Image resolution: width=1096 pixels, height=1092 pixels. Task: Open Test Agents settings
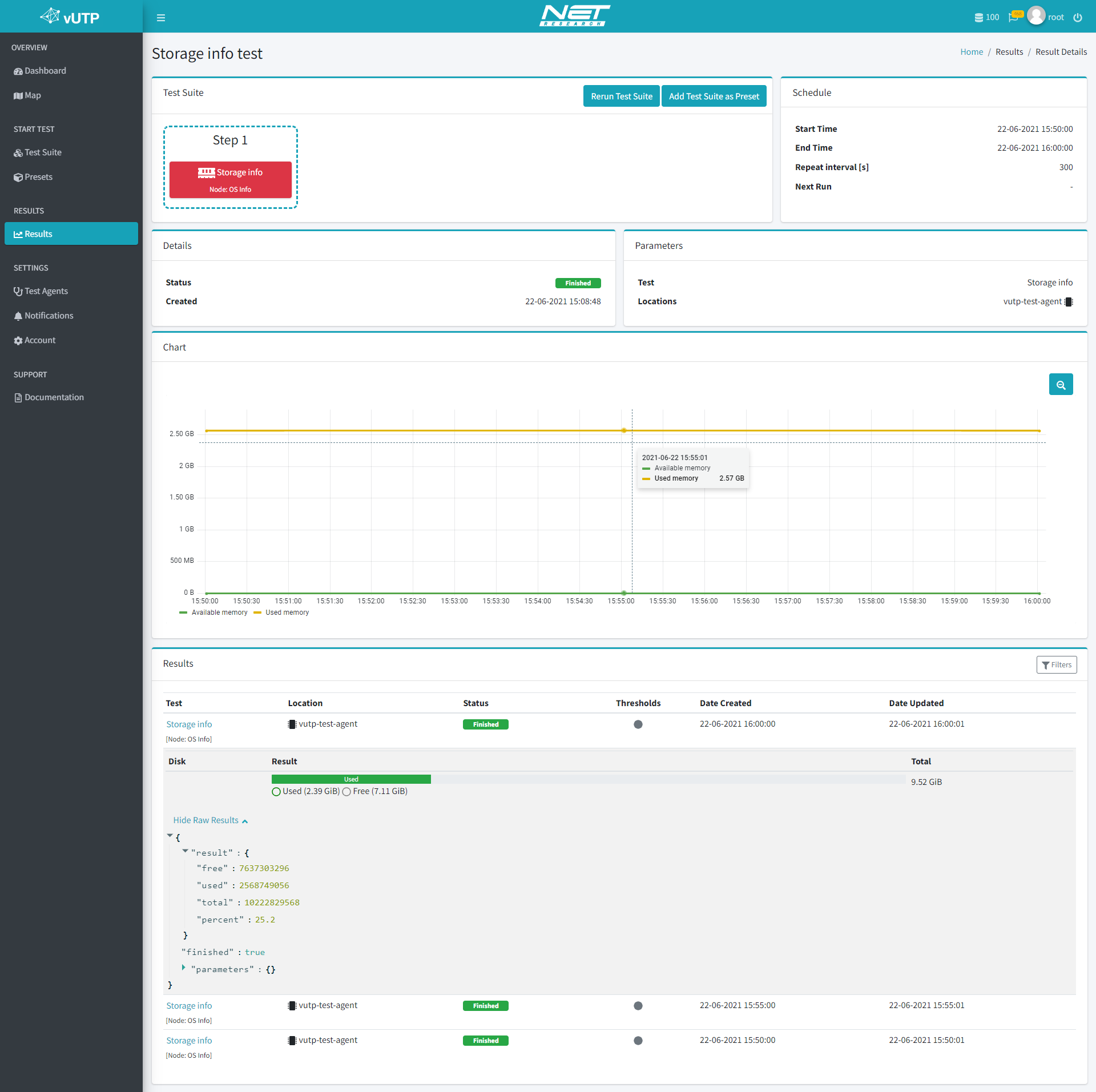click(x=71, y=291)
